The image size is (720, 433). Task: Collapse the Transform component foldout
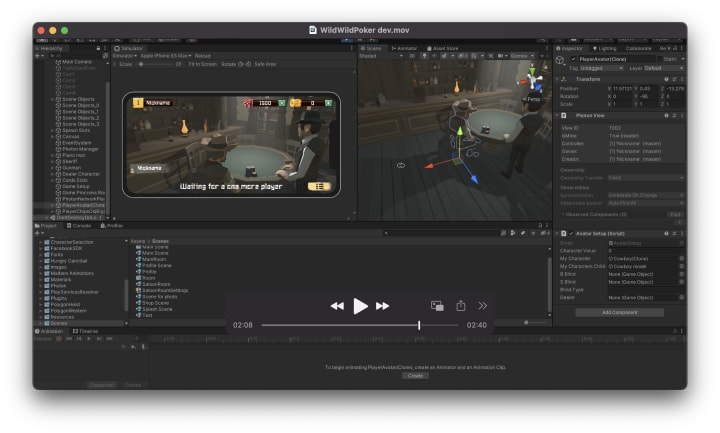(x=557, y=79)
